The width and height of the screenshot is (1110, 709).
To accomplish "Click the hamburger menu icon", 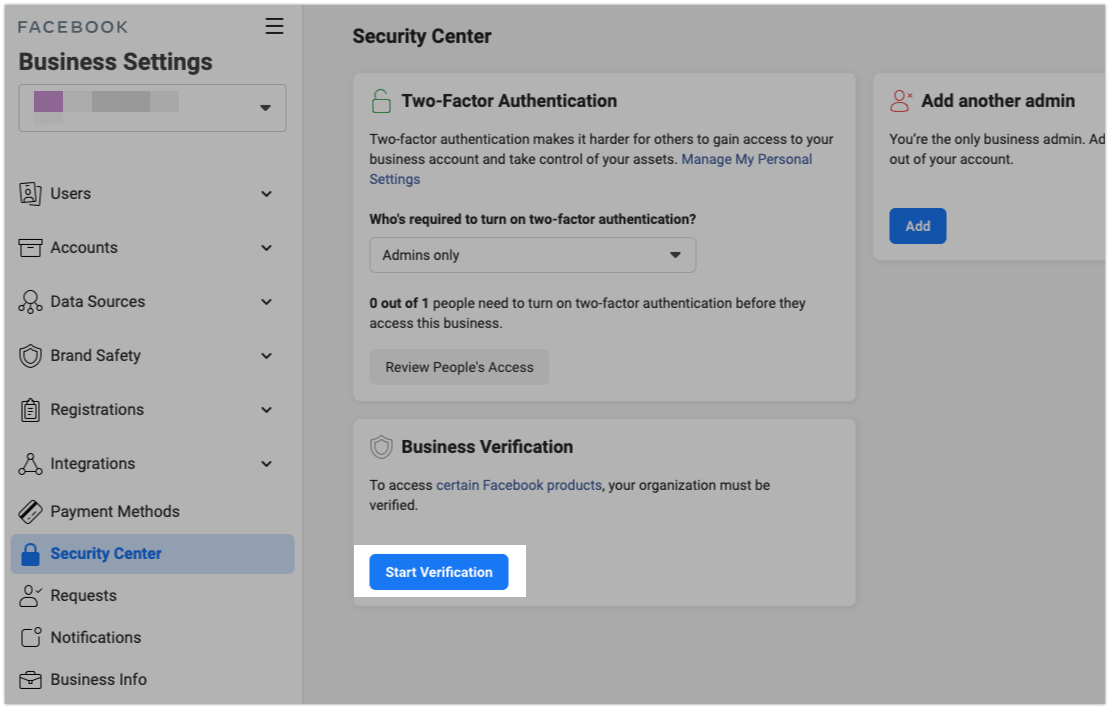I will tap(274, 27).
